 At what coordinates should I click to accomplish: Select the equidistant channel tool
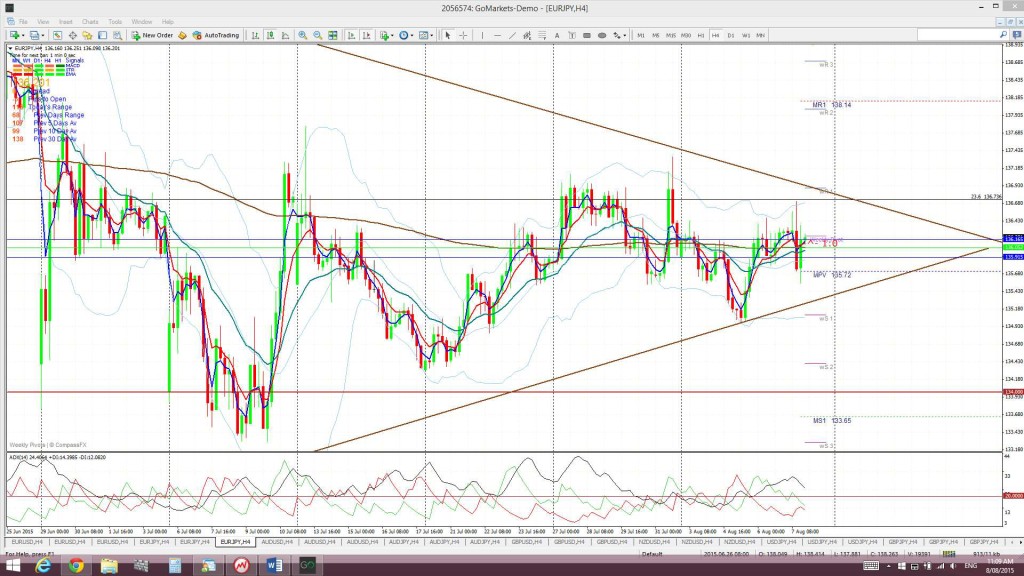click(x=526, y=35)
